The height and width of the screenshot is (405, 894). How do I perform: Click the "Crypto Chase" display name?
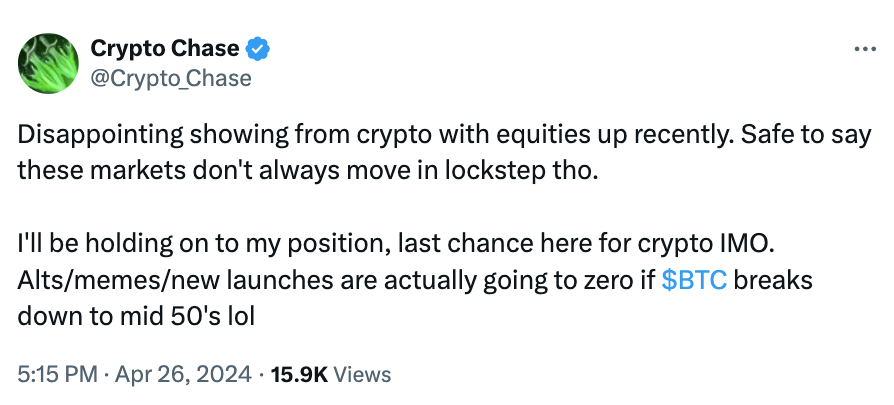tap(165, 48)
